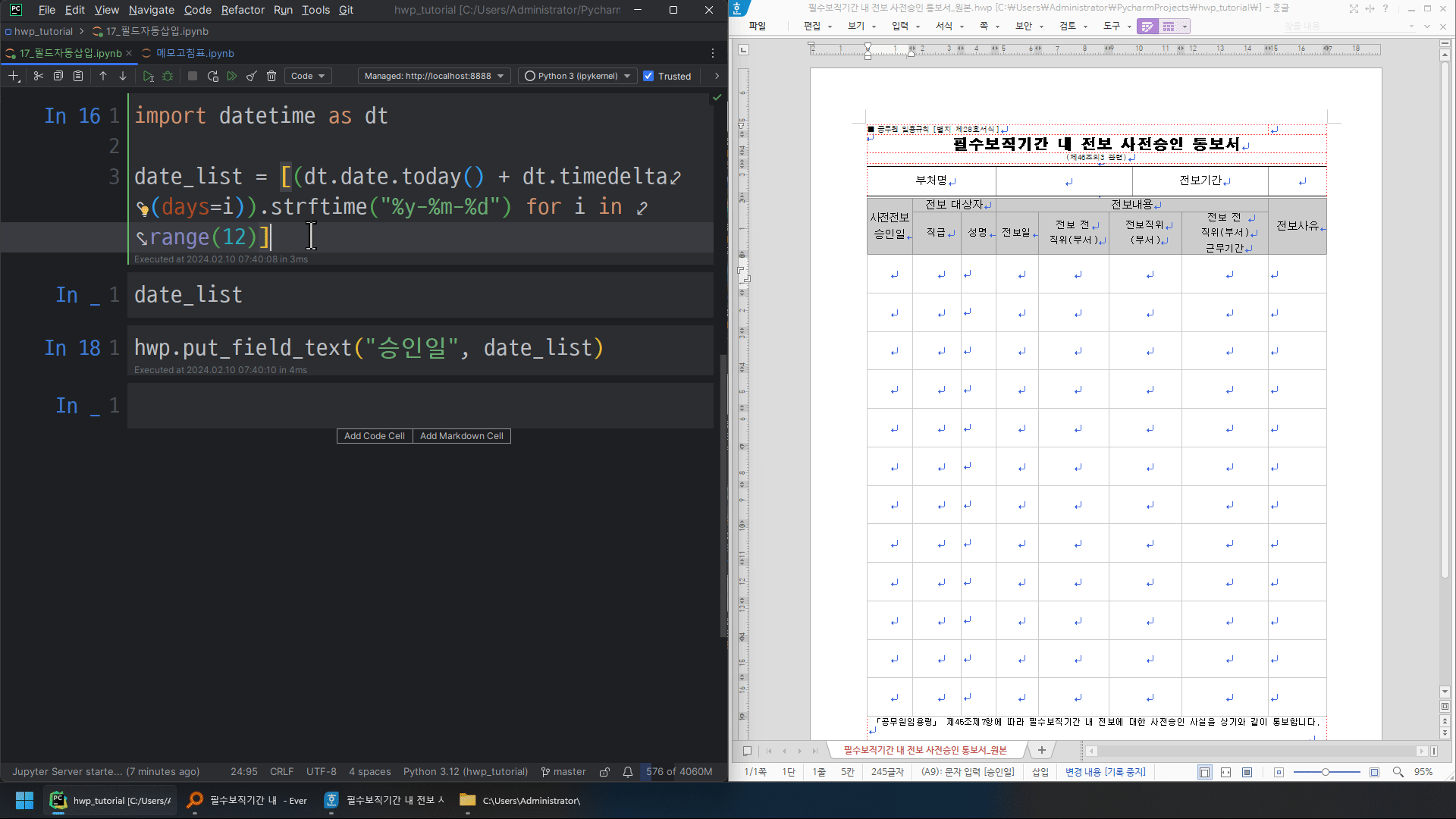The height and width of the screenshot is (819, 1456).
Task: Toggle the 변경 내용 기록 중지 status indicator
Action: (x=1105, y=772)
